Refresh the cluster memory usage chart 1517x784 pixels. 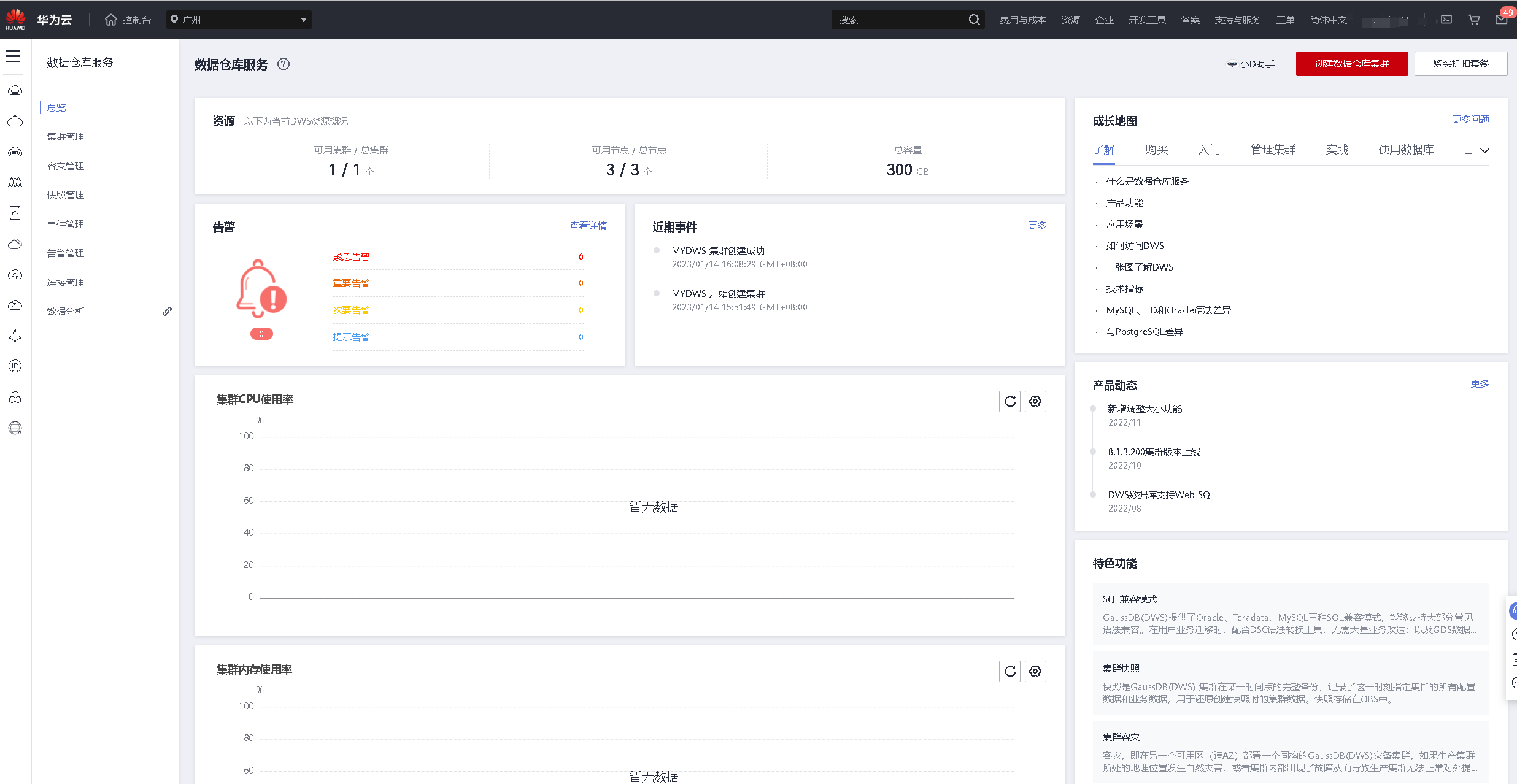coord(1009,672)
